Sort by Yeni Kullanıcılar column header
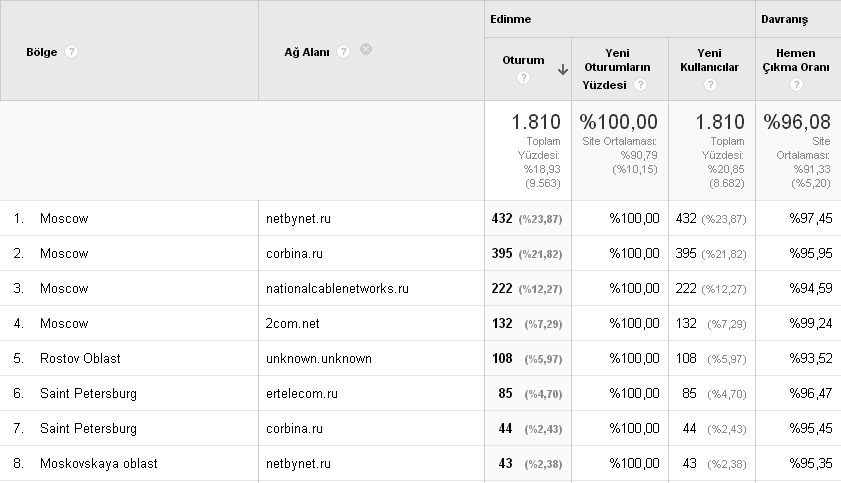Viewport: 841px width, 483px height. [x=709, y=60]
